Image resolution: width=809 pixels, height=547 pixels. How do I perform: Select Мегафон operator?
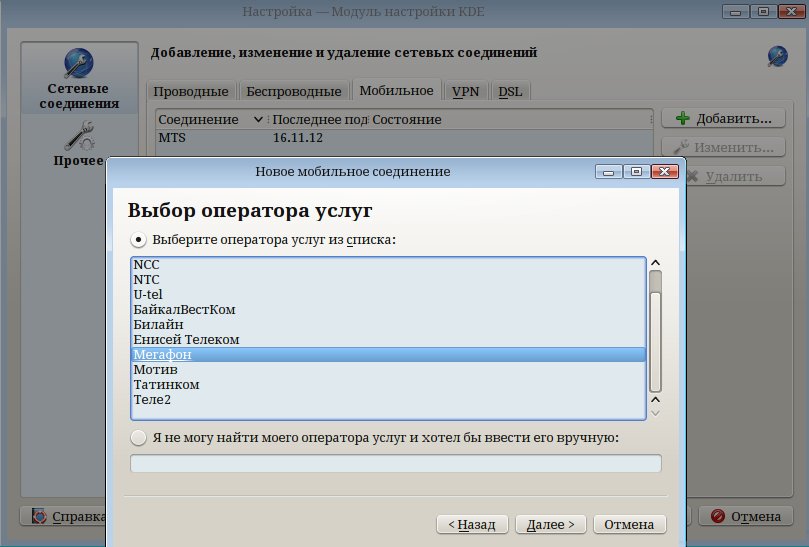[x=388, y=355]
